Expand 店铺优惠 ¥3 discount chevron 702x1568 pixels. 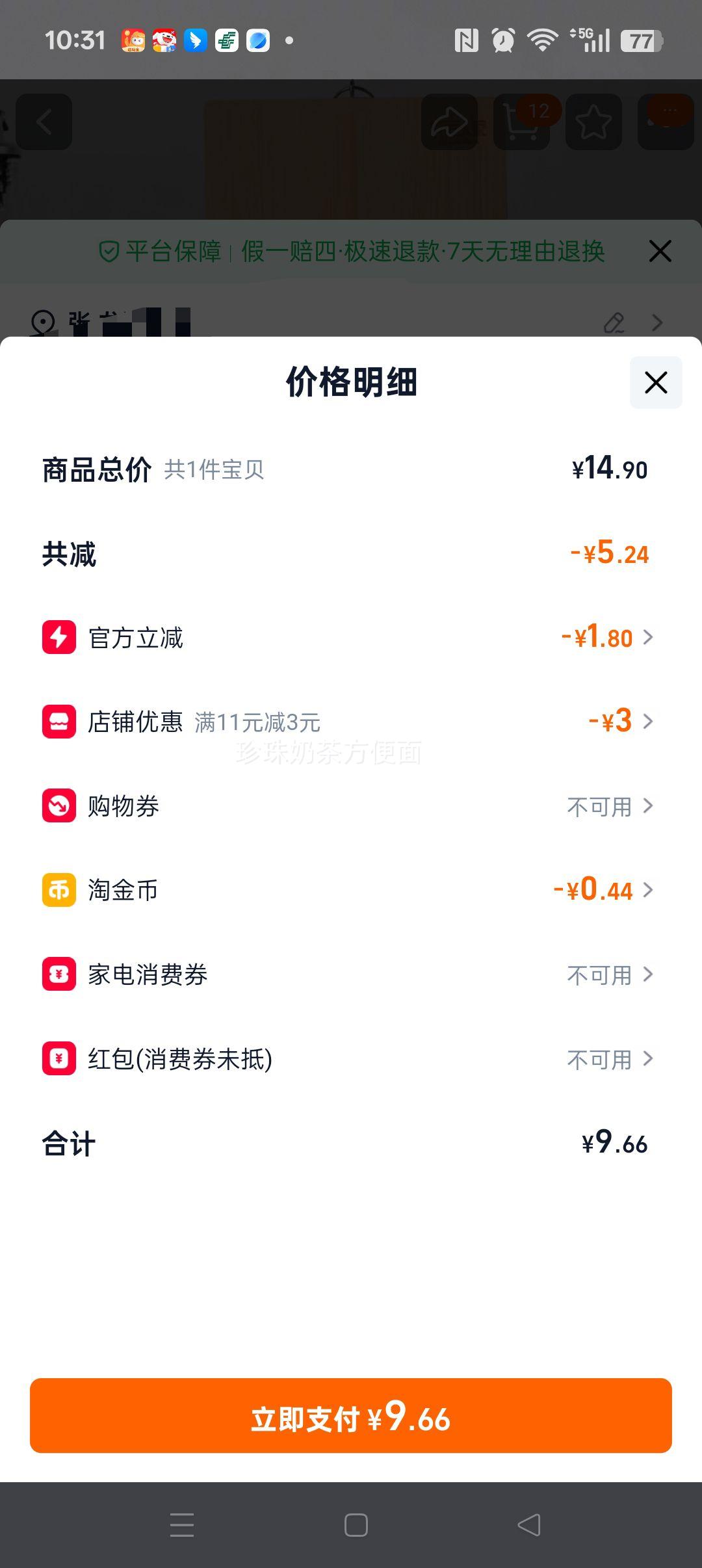point(648,722)
